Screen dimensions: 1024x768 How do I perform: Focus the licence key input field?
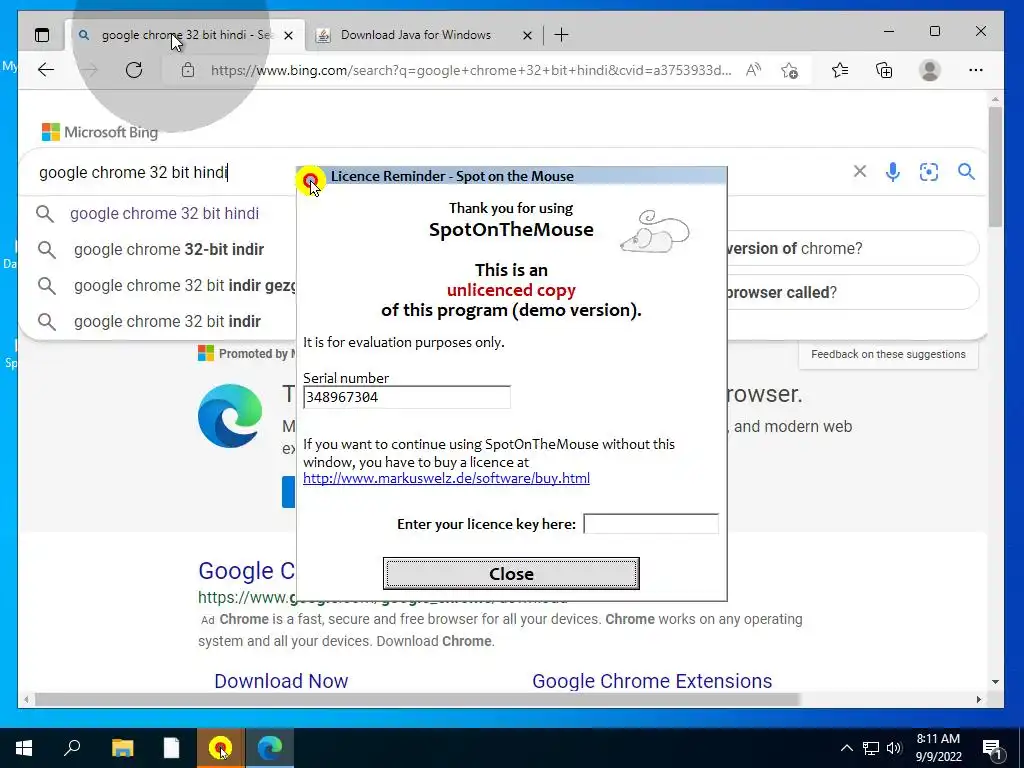(650, 524)
